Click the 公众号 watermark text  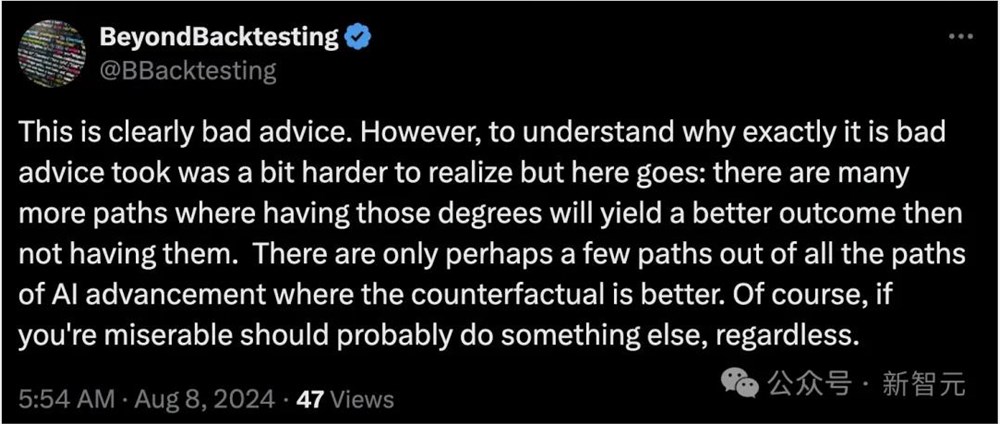[810, 384]
